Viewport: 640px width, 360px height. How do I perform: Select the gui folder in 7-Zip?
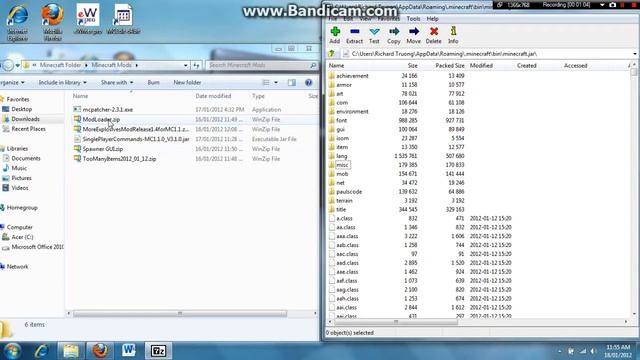click(x=340, y=129)
